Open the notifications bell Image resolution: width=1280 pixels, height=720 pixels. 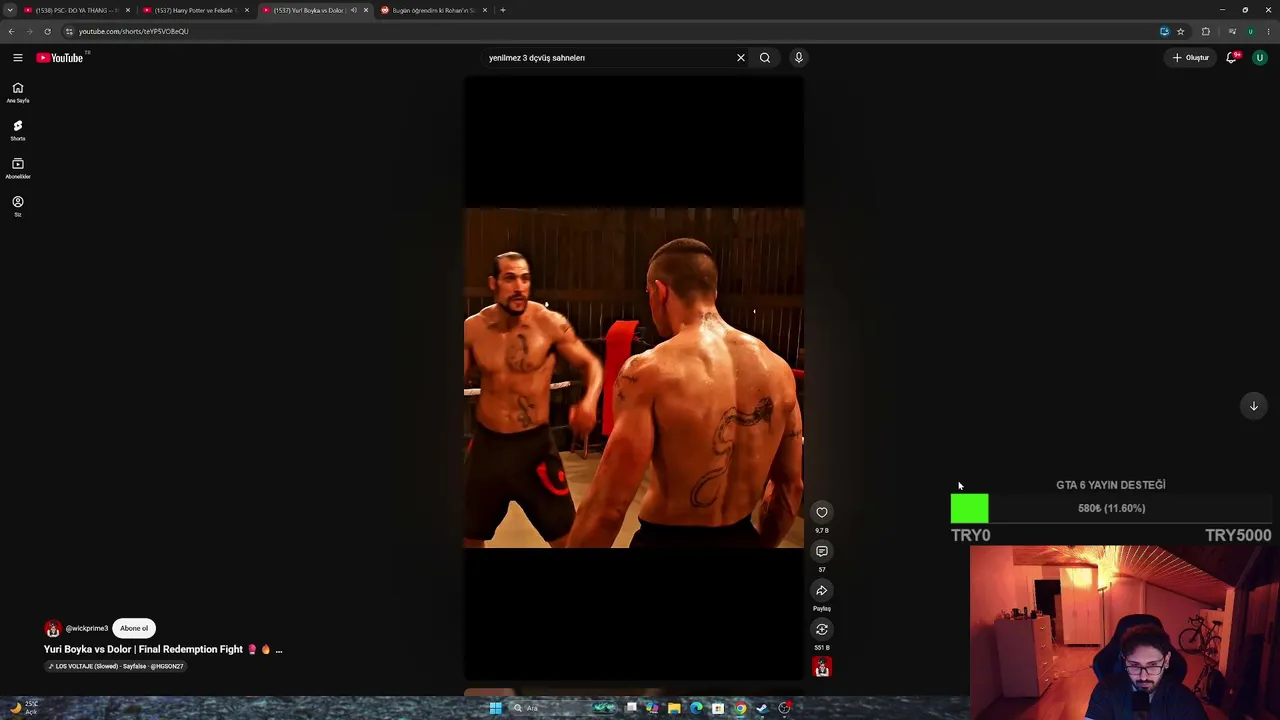pyautogui.click(x=1232, y=58)
